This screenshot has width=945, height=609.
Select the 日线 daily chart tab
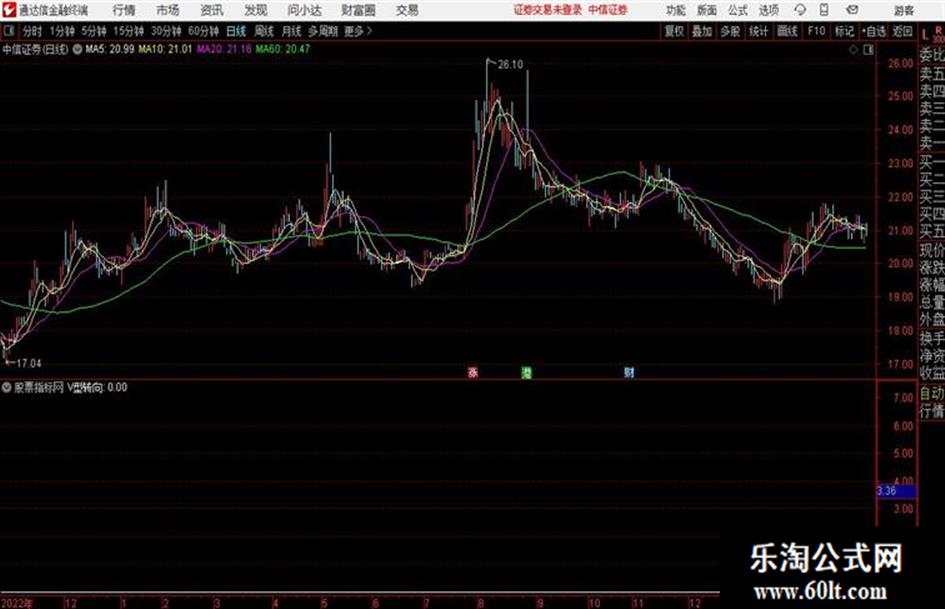(236, 31)
